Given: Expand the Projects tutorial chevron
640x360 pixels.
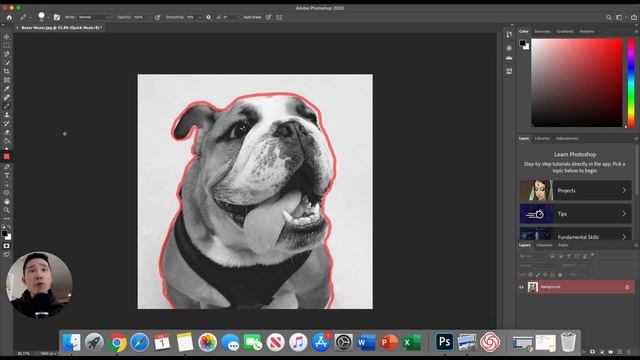Looking at the screenshot, I should pyautogui.click(x=624, y=190).
